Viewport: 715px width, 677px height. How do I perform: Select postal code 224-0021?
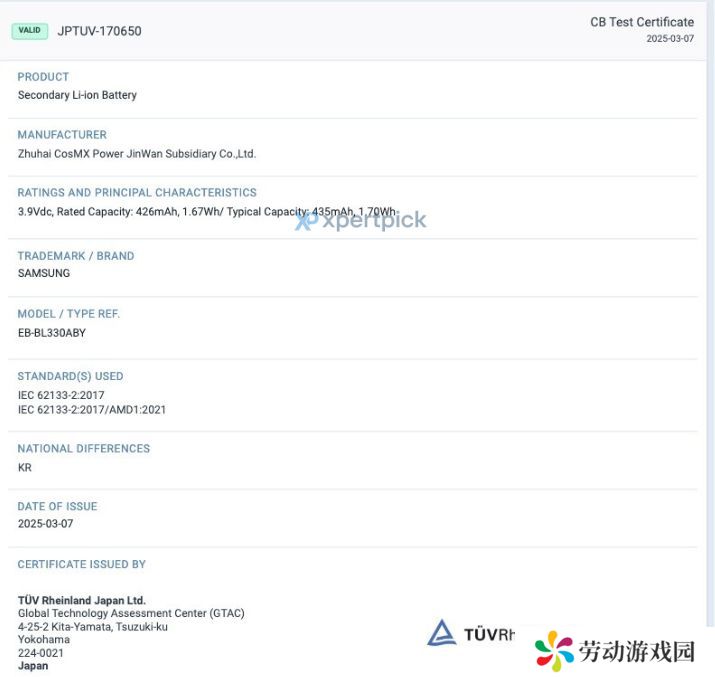pyautogui.click(x=41, y=653)
